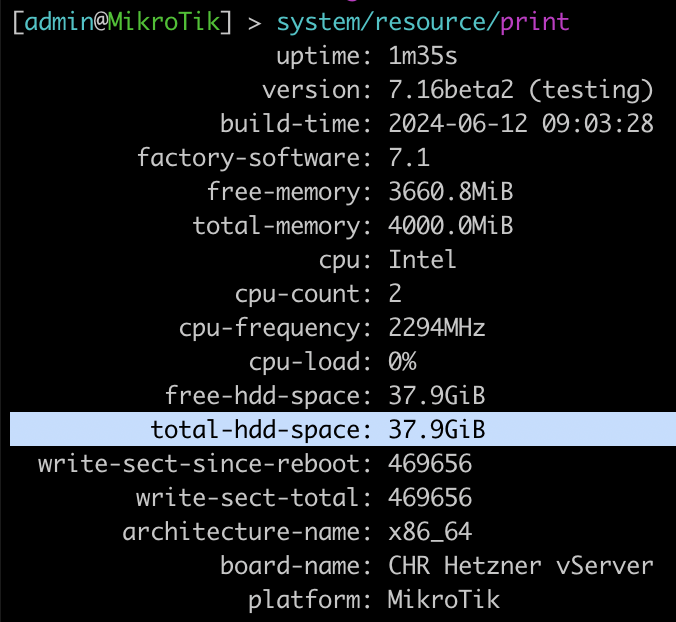
Task: Click the cpu value Intel
Action: click(x=422, y=260)
